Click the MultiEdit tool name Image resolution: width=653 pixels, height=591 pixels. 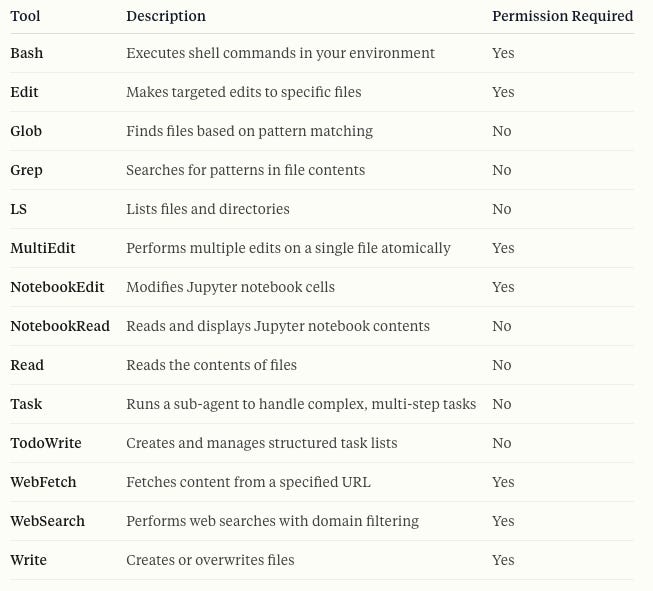tap(43, 248)
